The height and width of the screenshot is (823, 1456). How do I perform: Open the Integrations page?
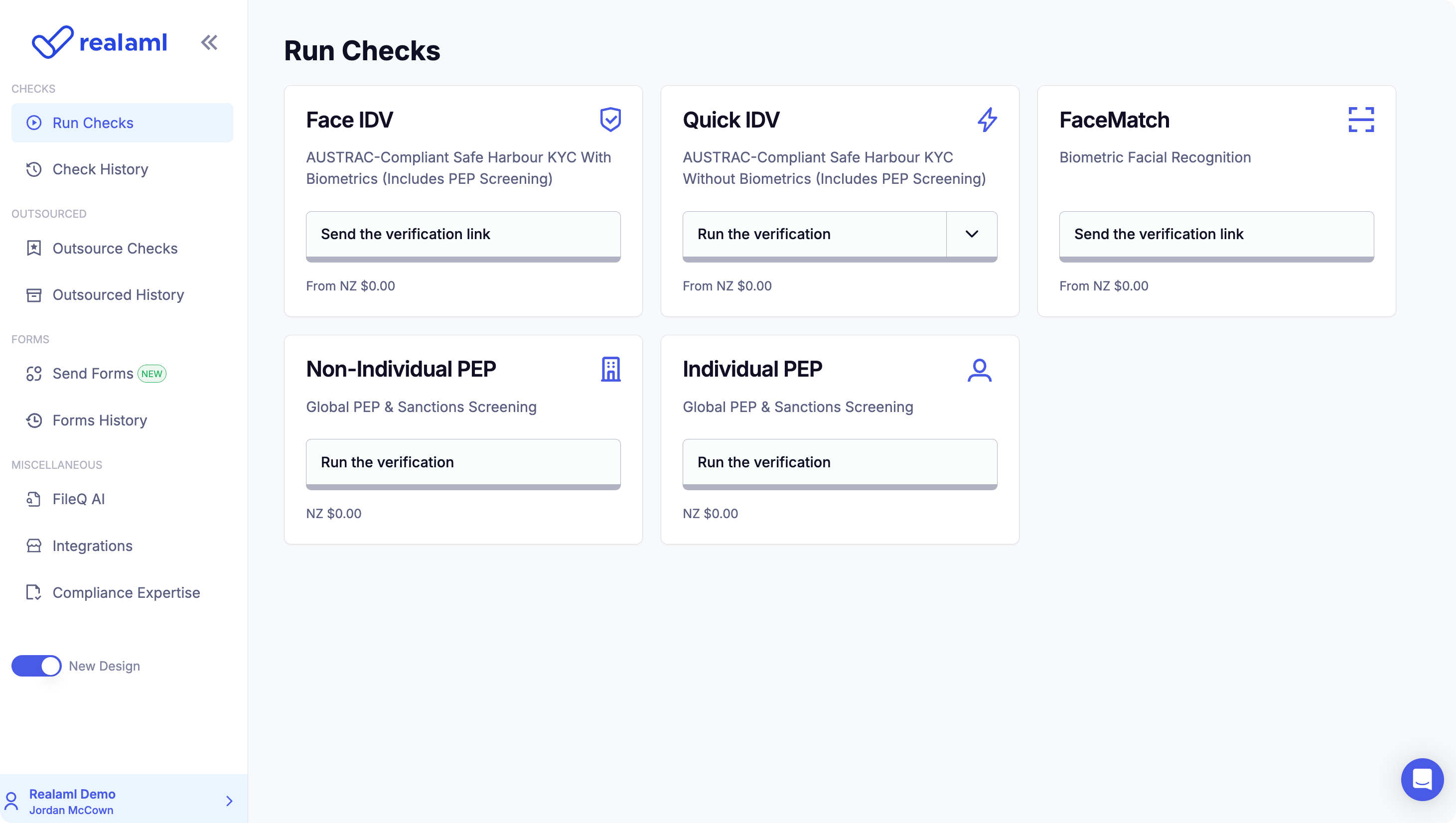click(92, 546)
